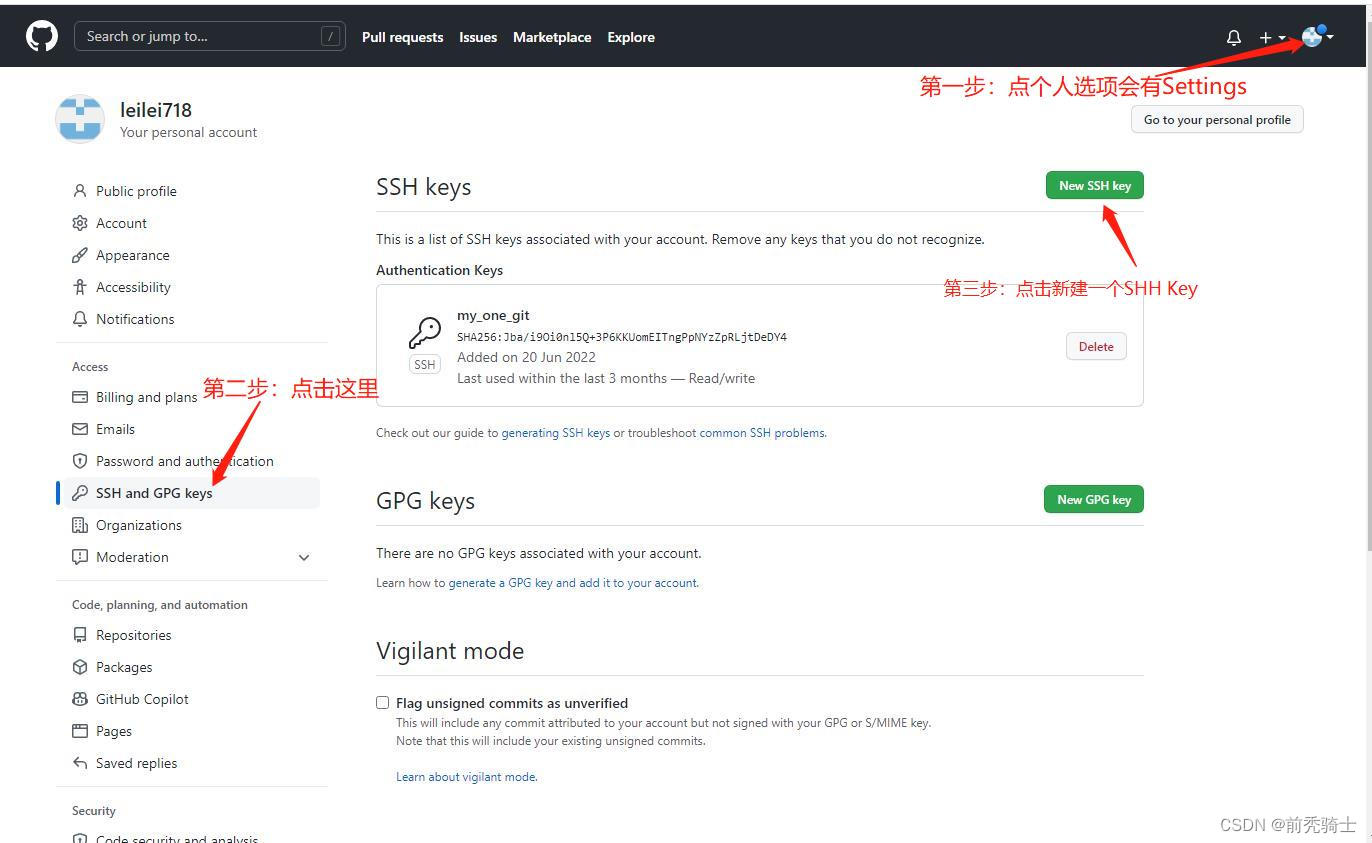Open the plus create-new dropdown
1372x843 pixels.
(1272, 37)
